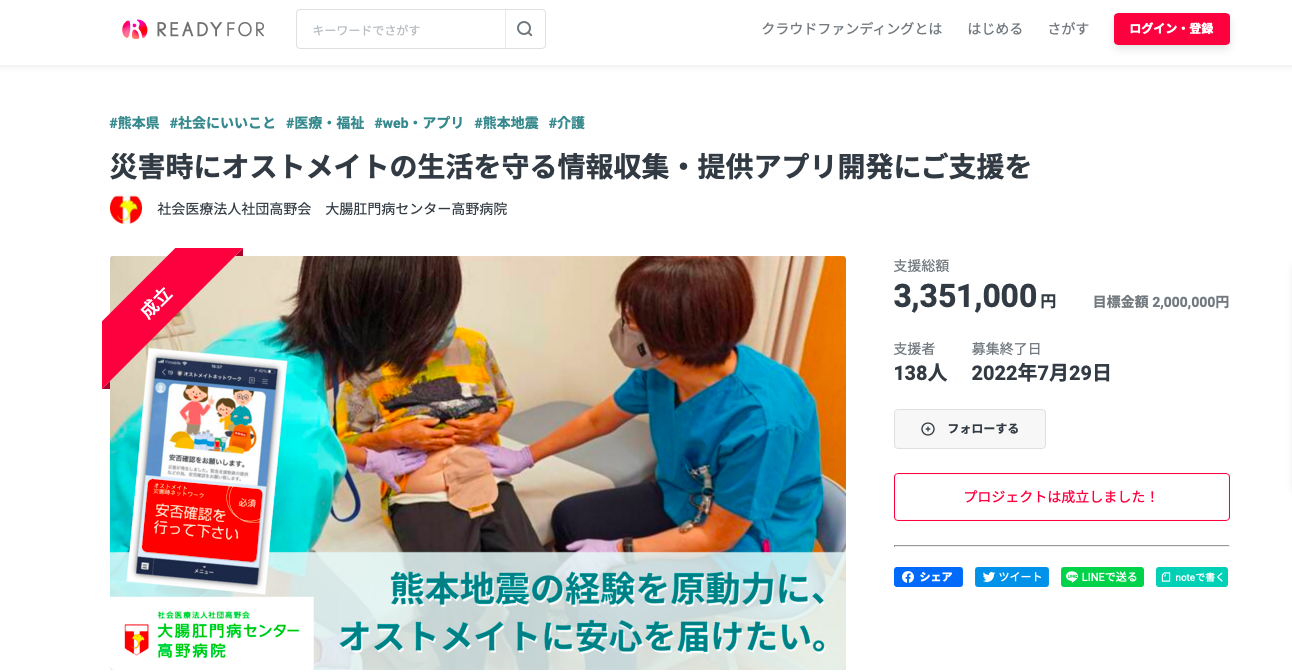Share project via Facebook シェア button
This screenshot has height=672, width=1292.
tap(928, 577)
